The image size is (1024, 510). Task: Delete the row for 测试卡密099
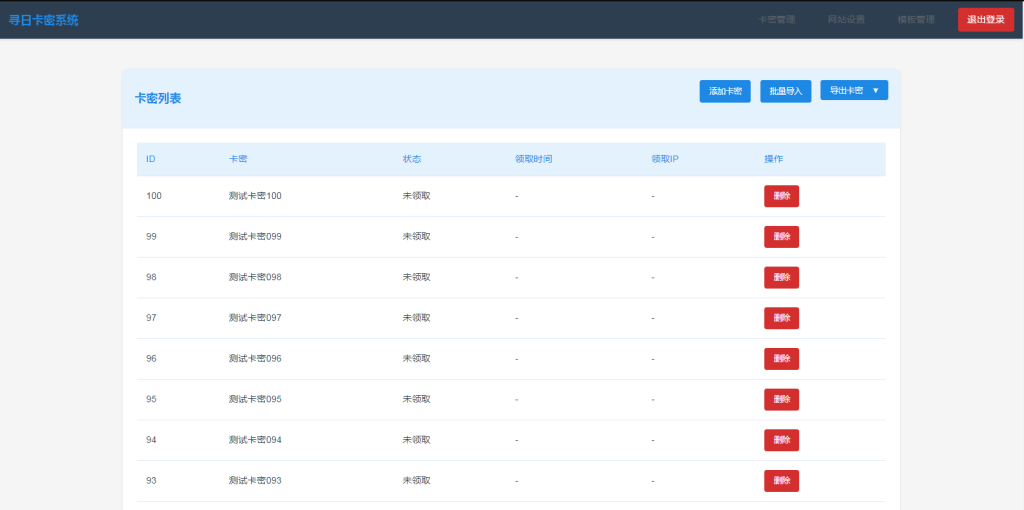coord(781,237)
